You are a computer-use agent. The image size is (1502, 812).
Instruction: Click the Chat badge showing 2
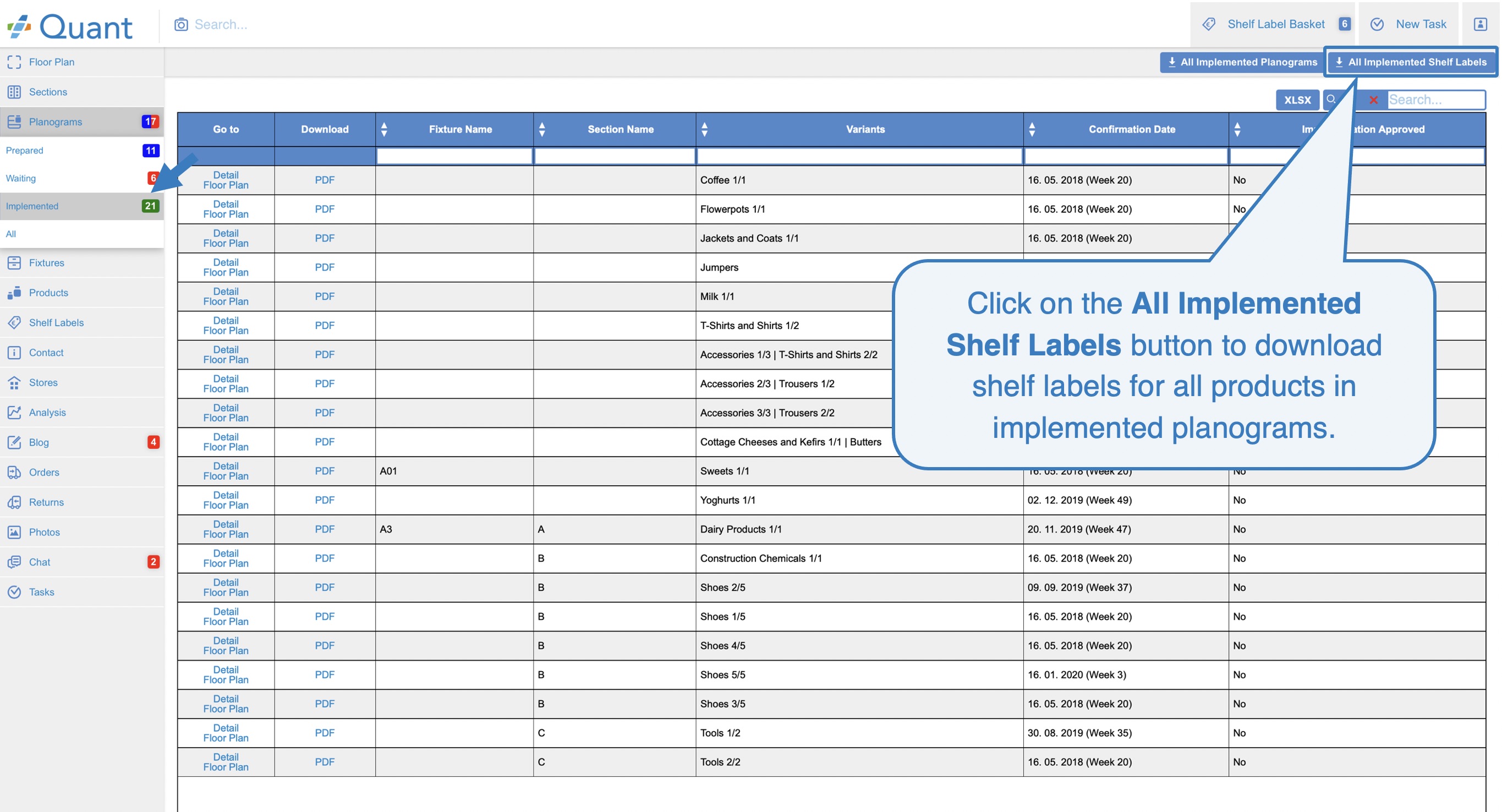point(154,561)
